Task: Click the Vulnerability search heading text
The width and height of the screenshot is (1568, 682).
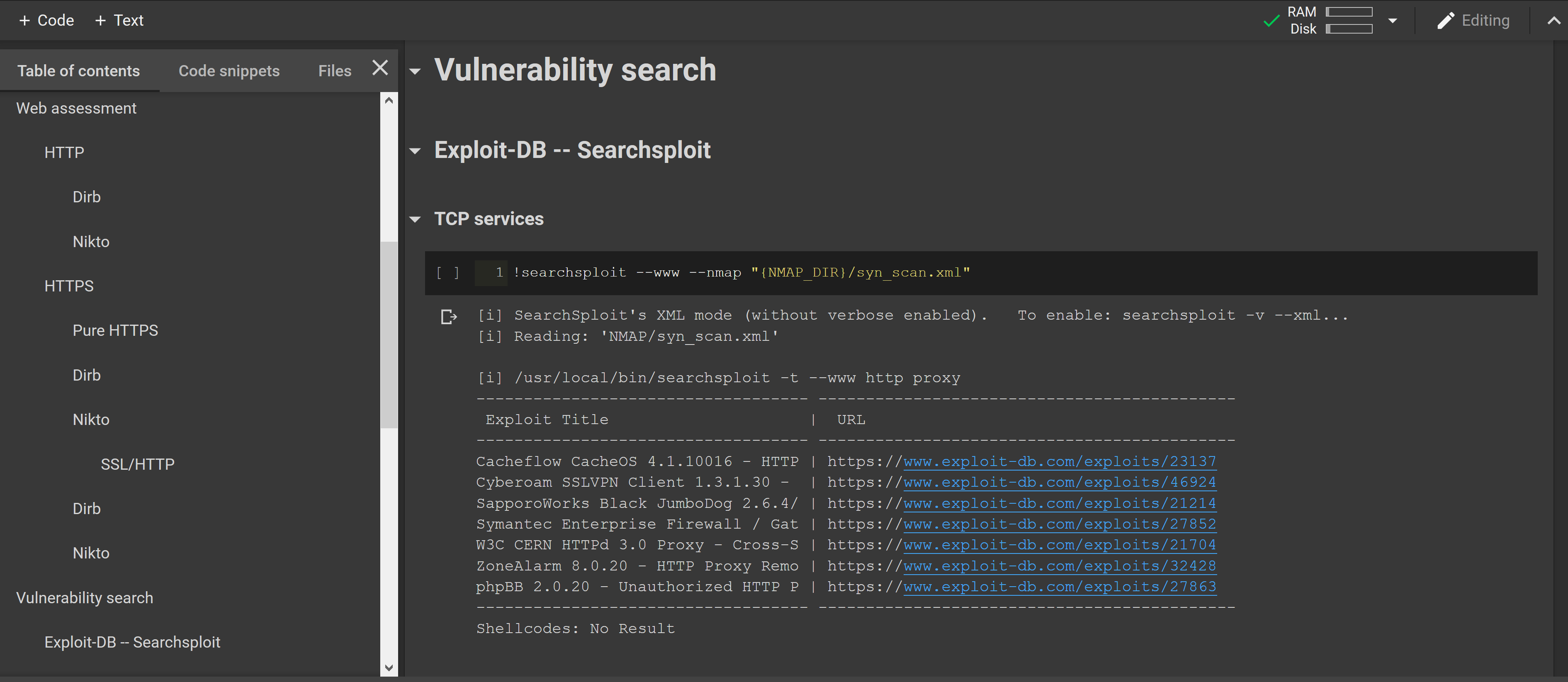Action: (575, 69)
